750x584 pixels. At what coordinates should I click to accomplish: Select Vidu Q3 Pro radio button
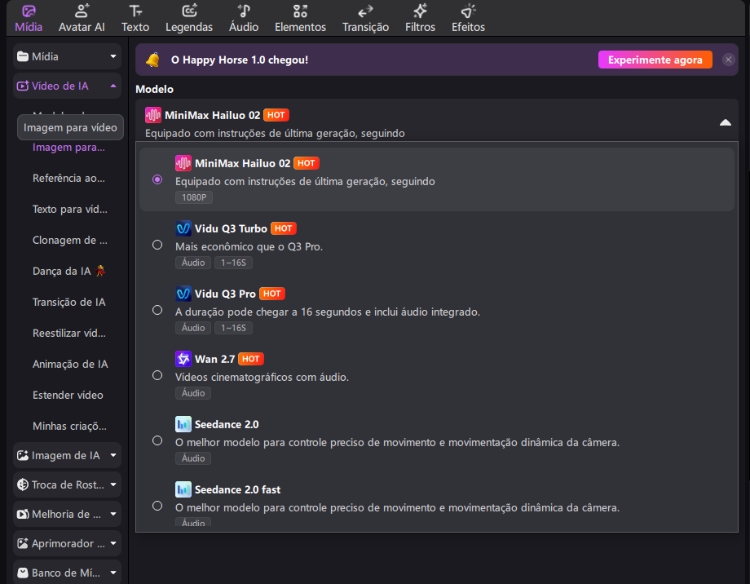[x=157, y=310]
